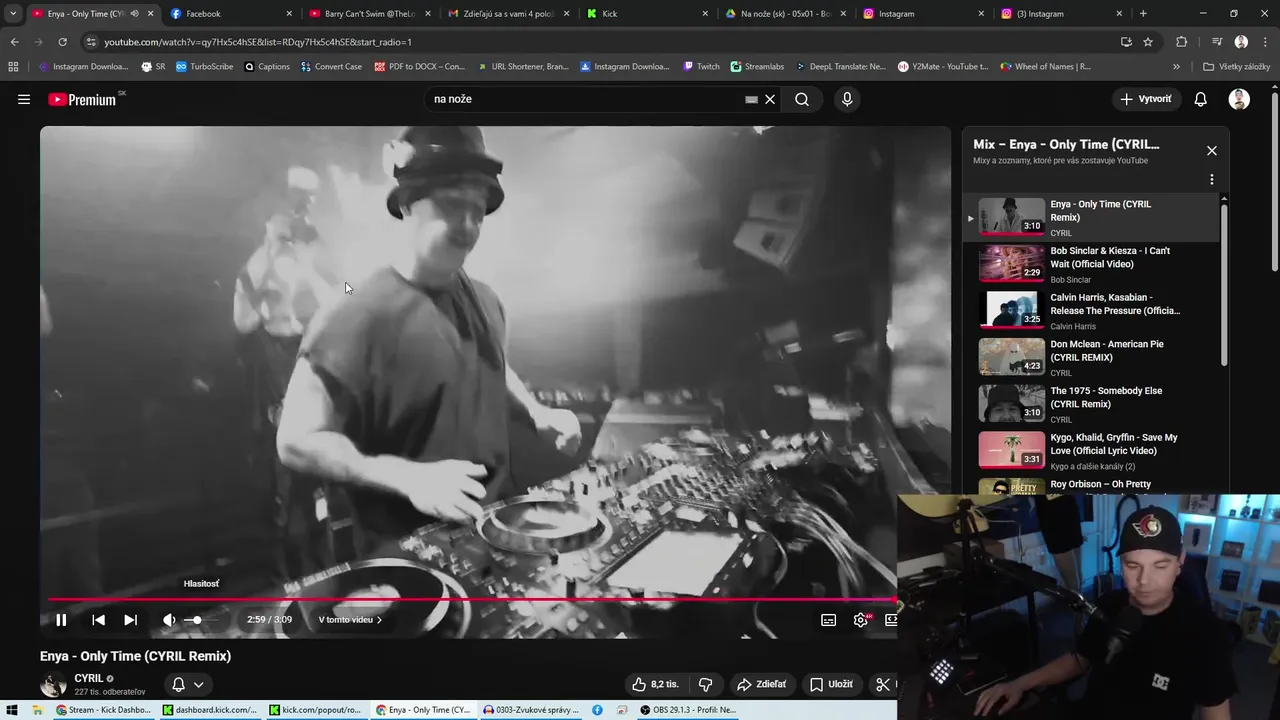The width and height of the screenshot is (1280, 720).
Task: Play 'Kygo, Khalid, Gryffin - Save My Love'
Action: [x=1092, y=451]
